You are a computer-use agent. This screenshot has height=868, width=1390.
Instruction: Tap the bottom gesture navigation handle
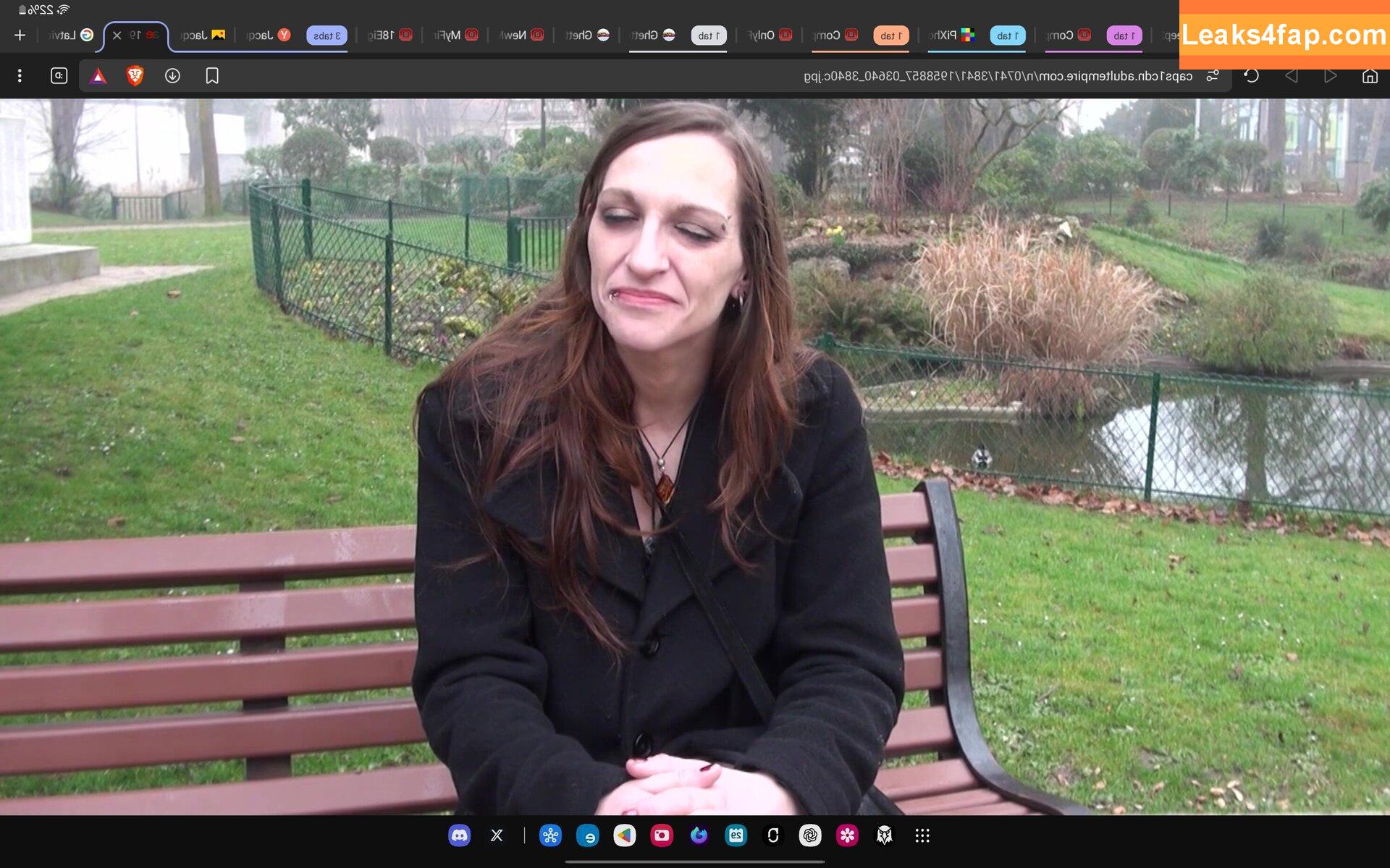(695, 861)
